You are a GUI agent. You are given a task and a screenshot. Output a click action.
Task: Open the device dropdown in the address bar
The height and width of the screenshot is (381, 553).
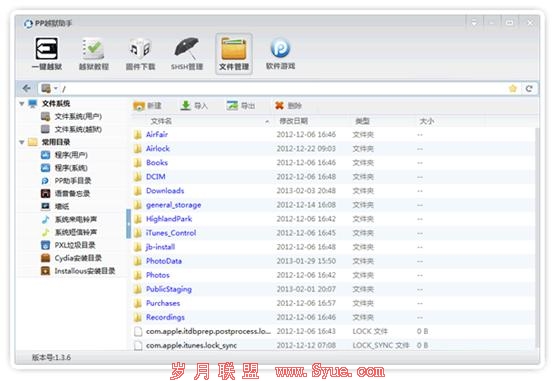(49, 88)
